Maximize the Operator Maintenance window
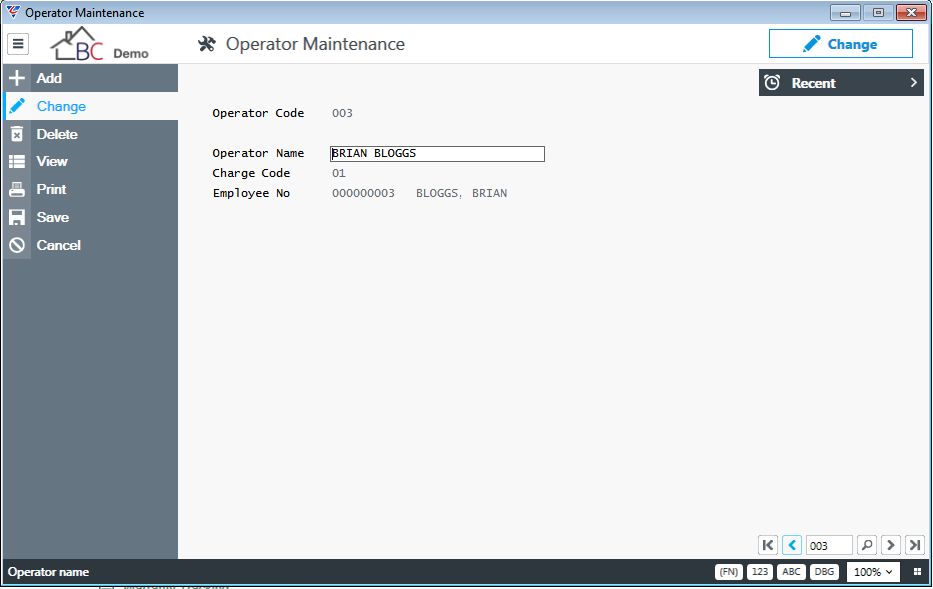Screen dimensions: 933x589 coord(878,12)
